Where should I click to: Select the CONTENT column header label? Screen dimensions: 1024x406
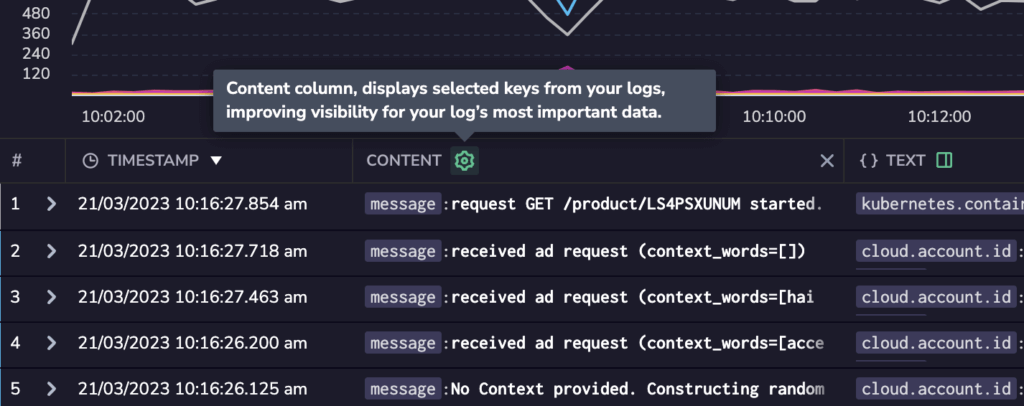tap(404, 161)
